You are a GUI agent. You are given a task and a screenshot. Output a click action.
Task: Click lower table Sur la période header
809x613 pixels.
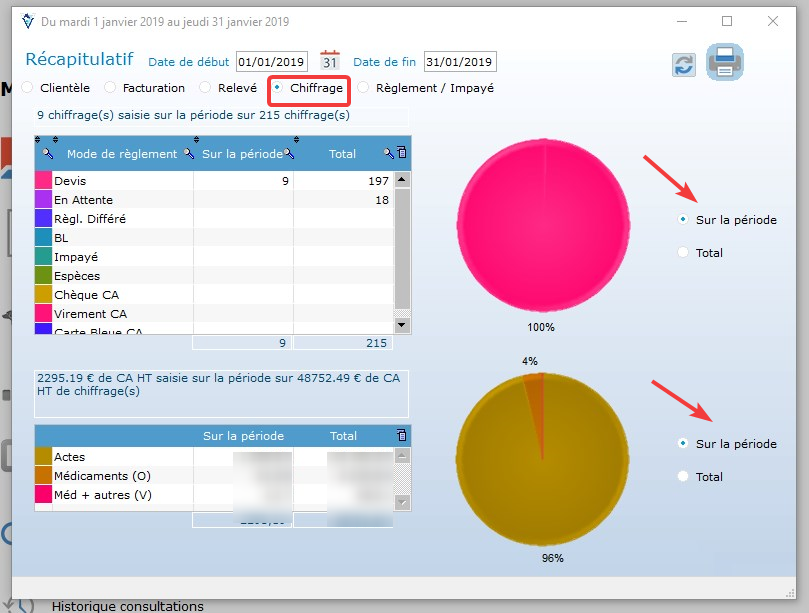[244, 436]
